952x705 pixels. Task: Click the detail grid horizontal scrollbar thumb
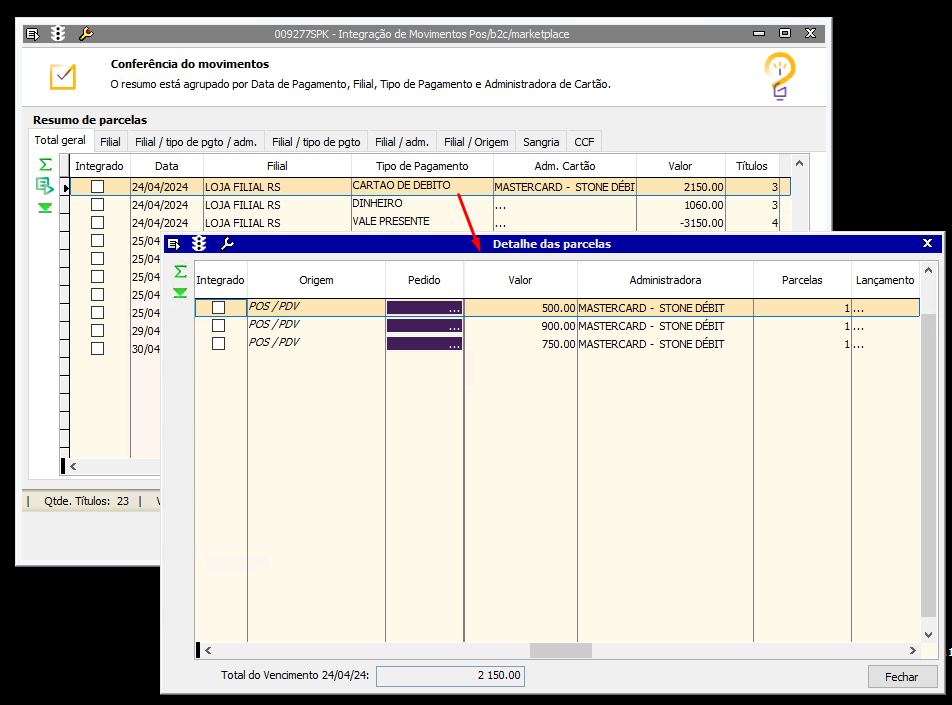560,650
